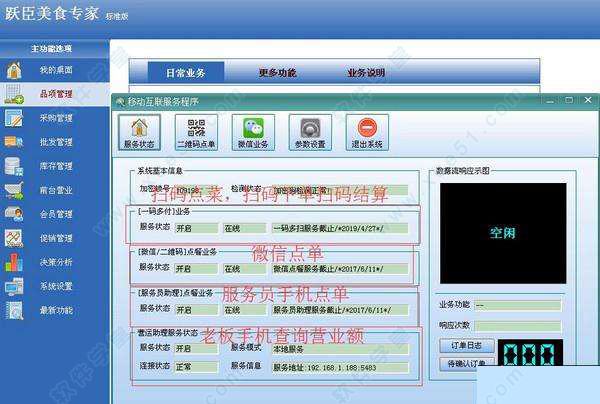Click the 一码多扫服务截止 date field

click(340, 228)
